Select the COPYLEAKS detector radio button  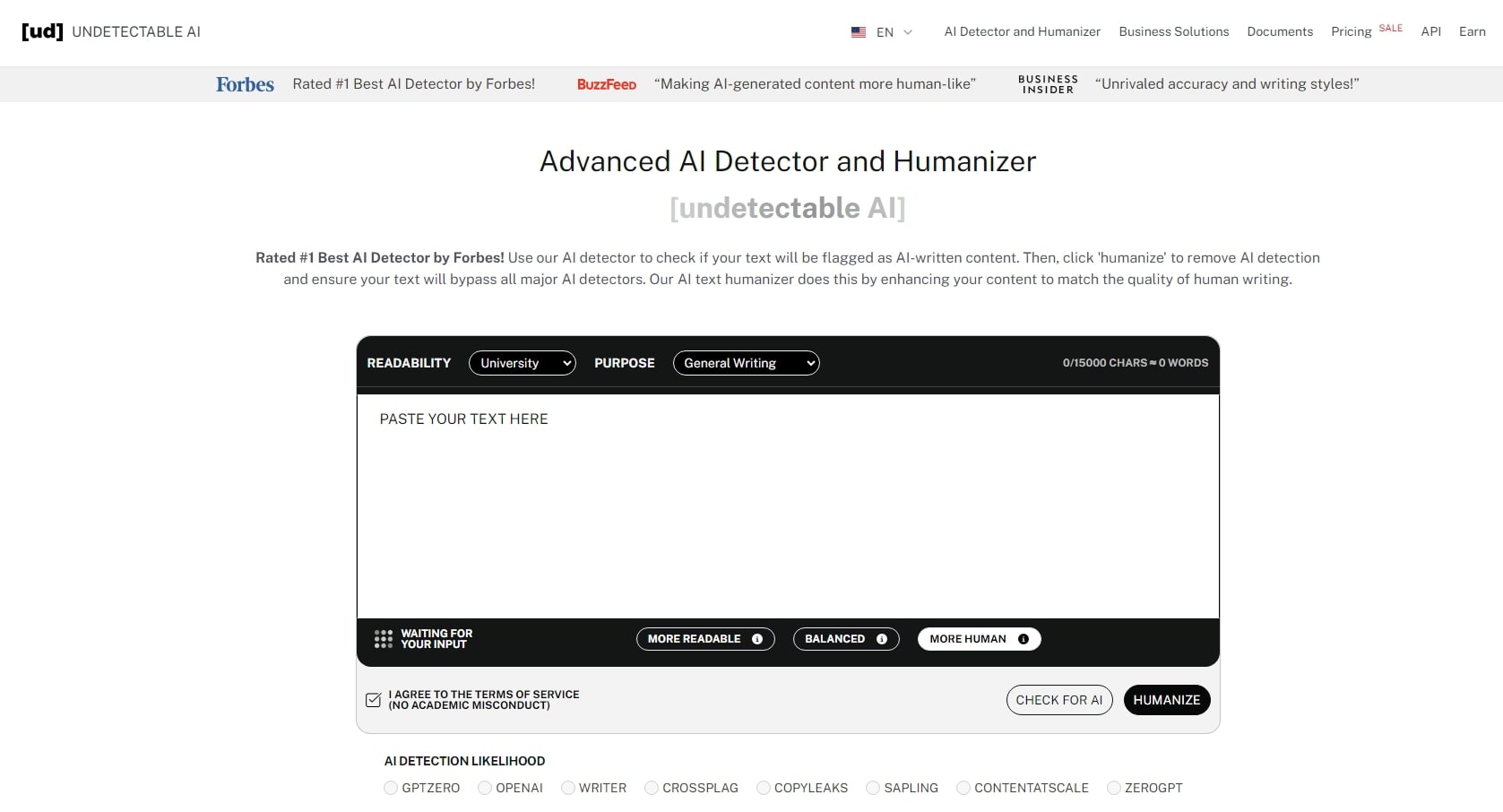(x=764, y=788)
